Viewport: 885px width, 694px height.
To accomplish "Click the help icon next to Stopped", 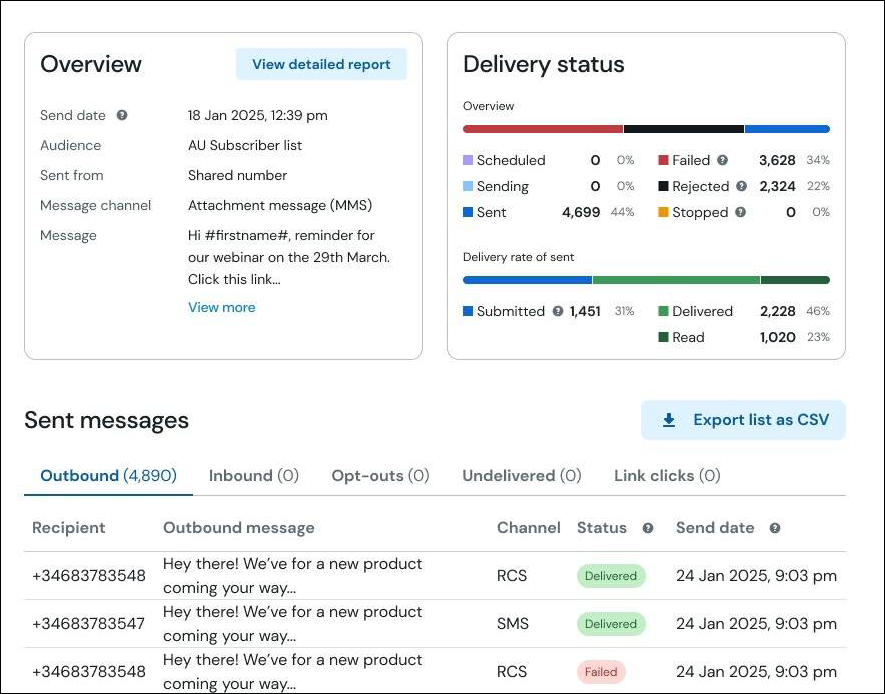I will point(741,212).
